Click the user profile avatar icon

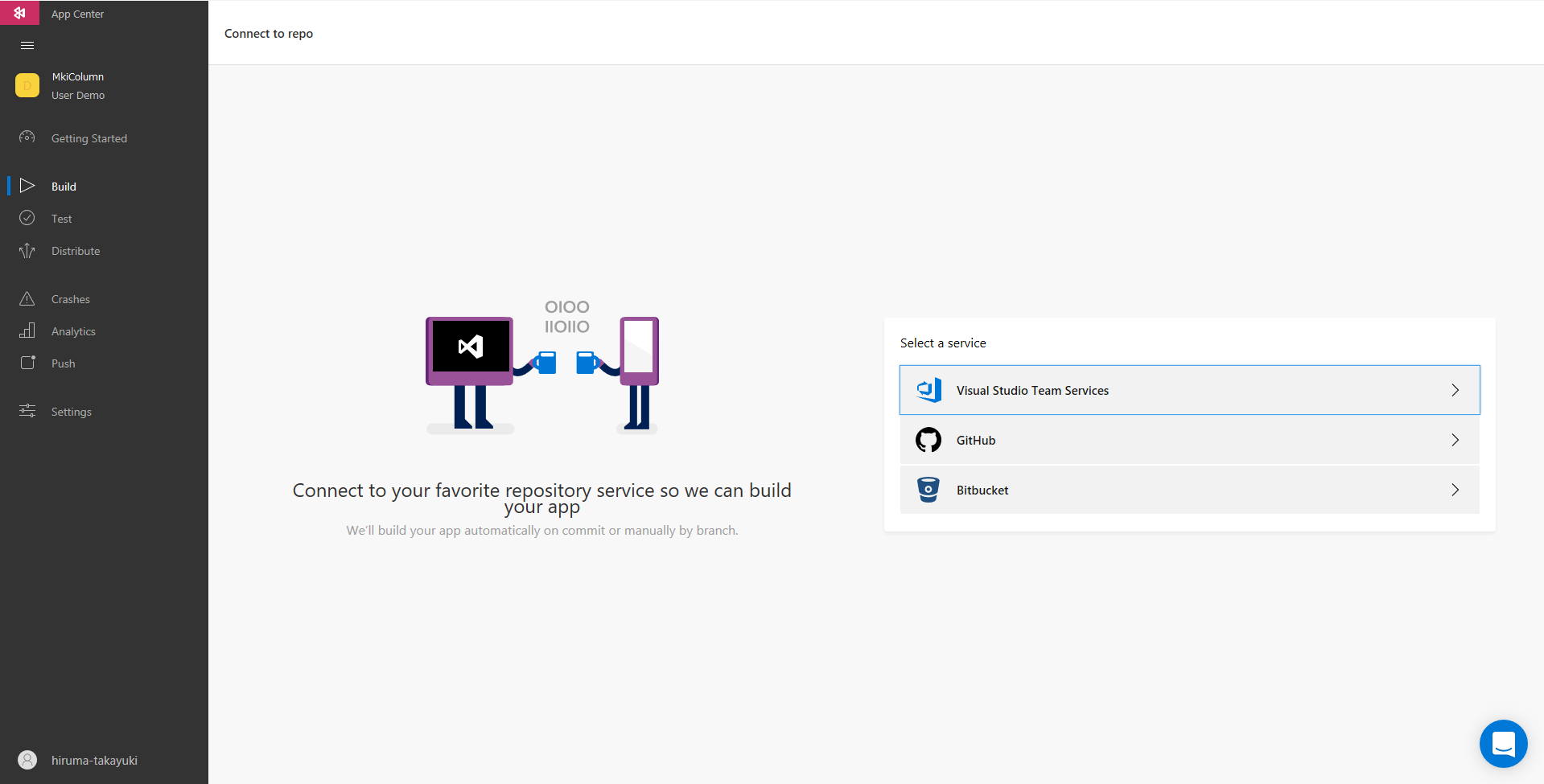27,760
